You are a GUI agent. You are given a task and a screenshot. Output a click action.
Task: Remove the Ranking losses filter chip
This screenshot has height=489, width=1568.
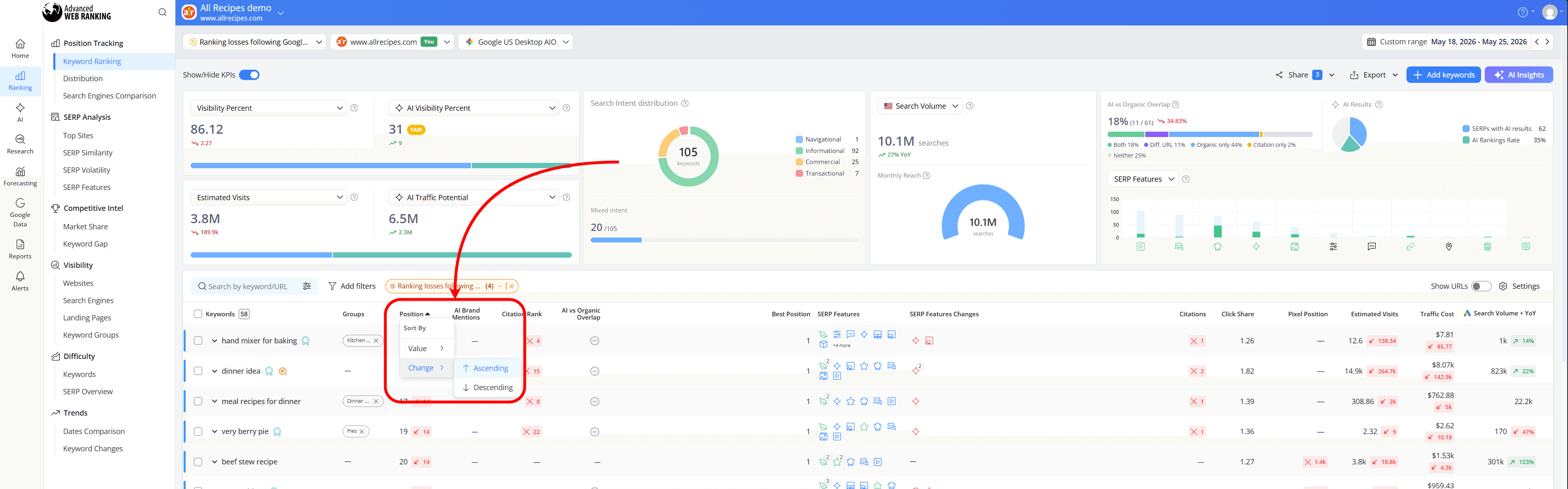pyautogui.click(x=512, y=286)
